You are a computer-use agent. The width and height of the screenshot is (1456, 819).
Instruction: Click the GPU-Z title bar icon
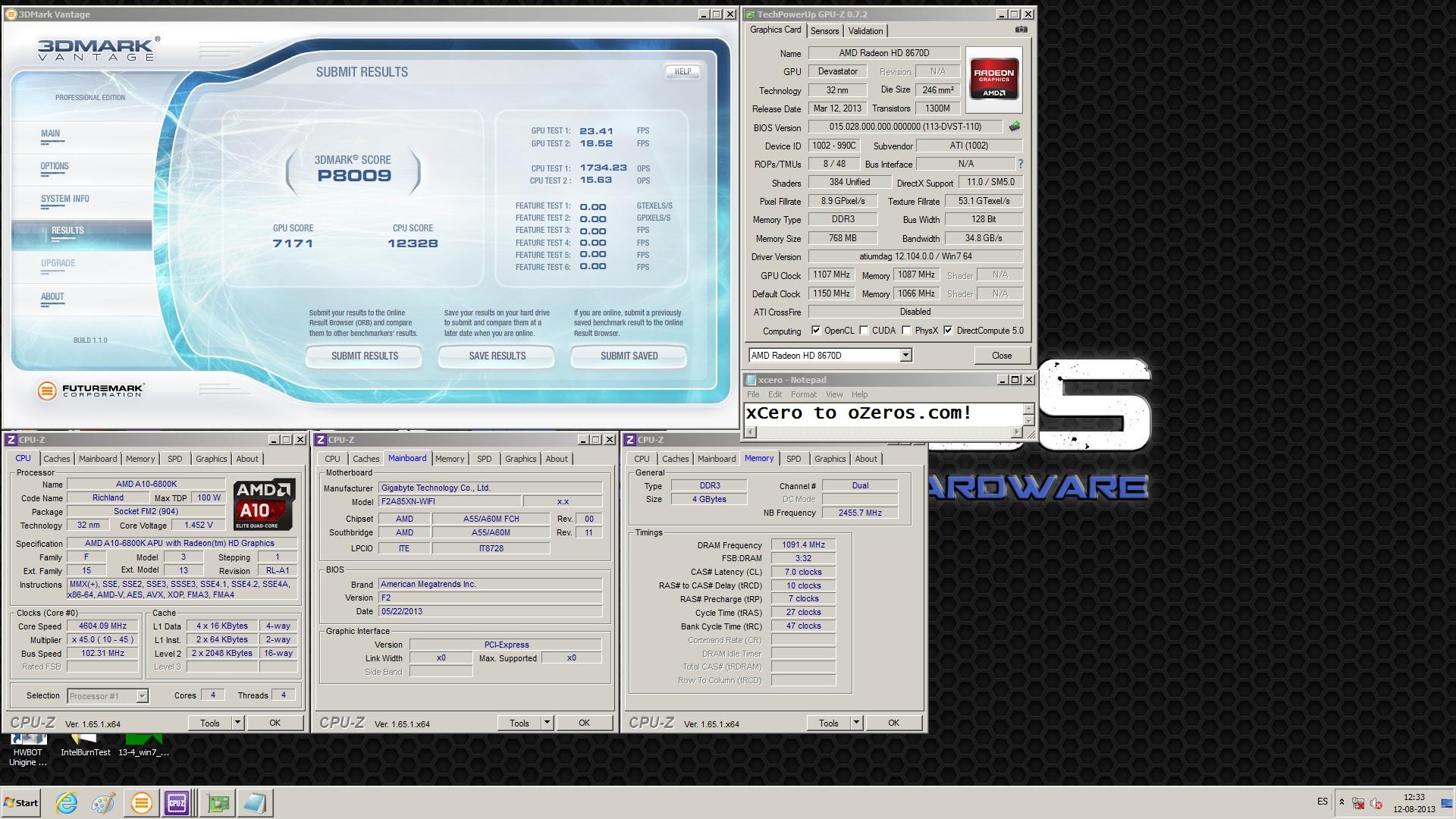click(750, 14)
